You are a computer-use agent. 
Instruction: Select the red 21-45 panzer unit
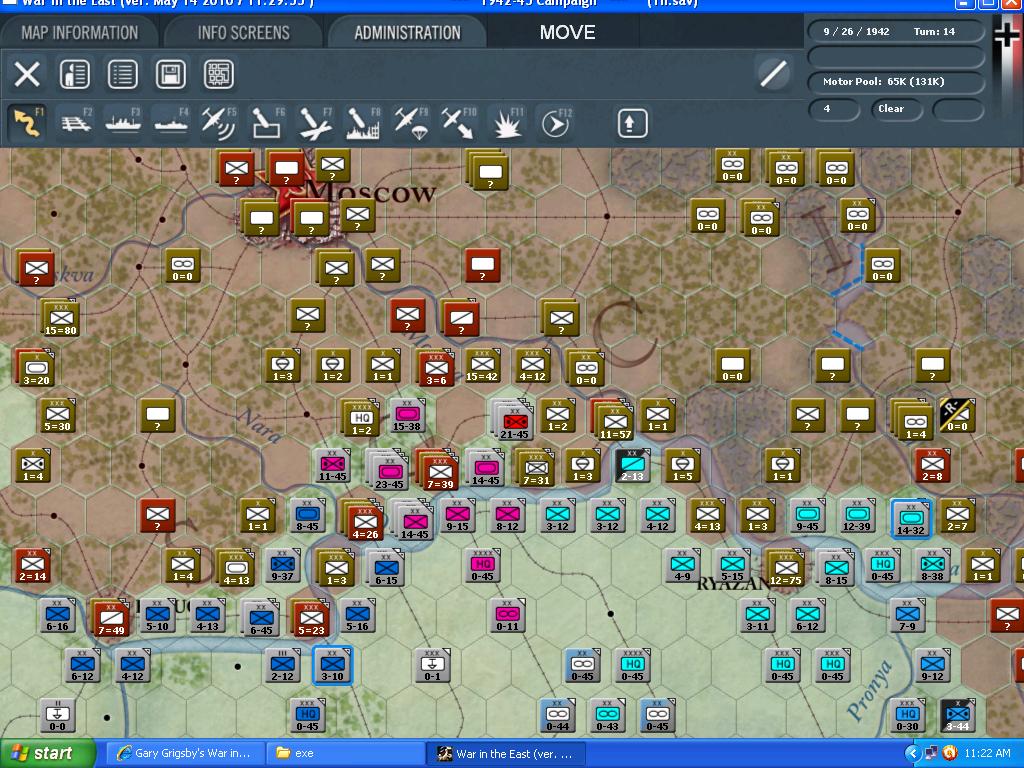[x=515, y=422]
